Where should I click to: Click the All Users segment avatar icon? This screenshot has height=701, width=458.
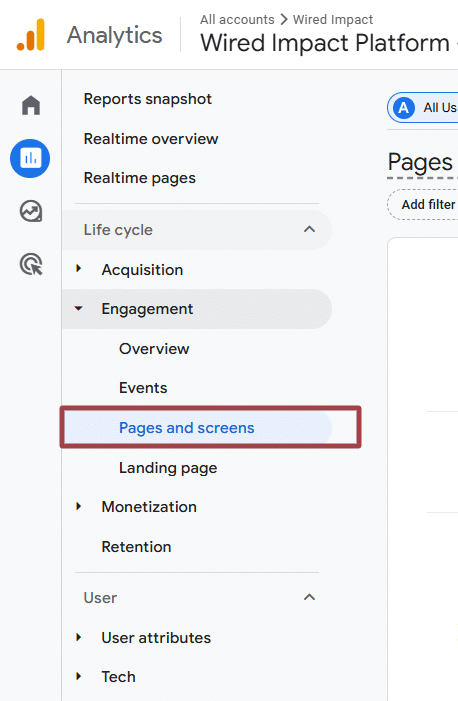pos(403,108)
